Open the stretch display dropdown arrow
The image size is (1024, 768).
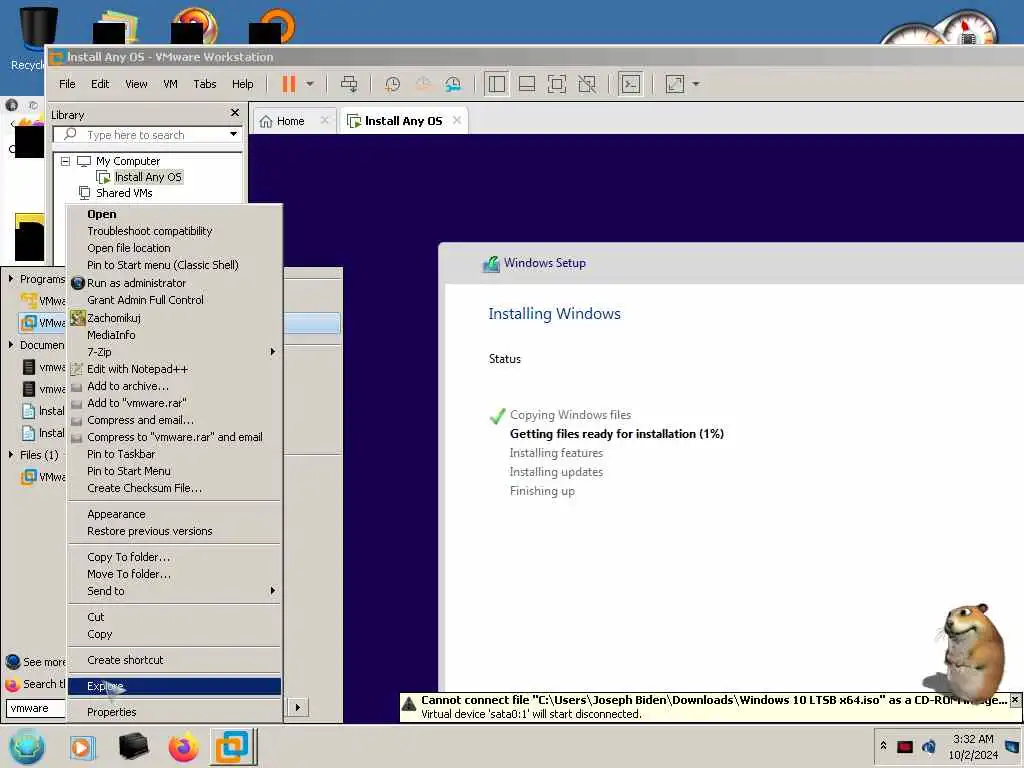coord(696,84)
